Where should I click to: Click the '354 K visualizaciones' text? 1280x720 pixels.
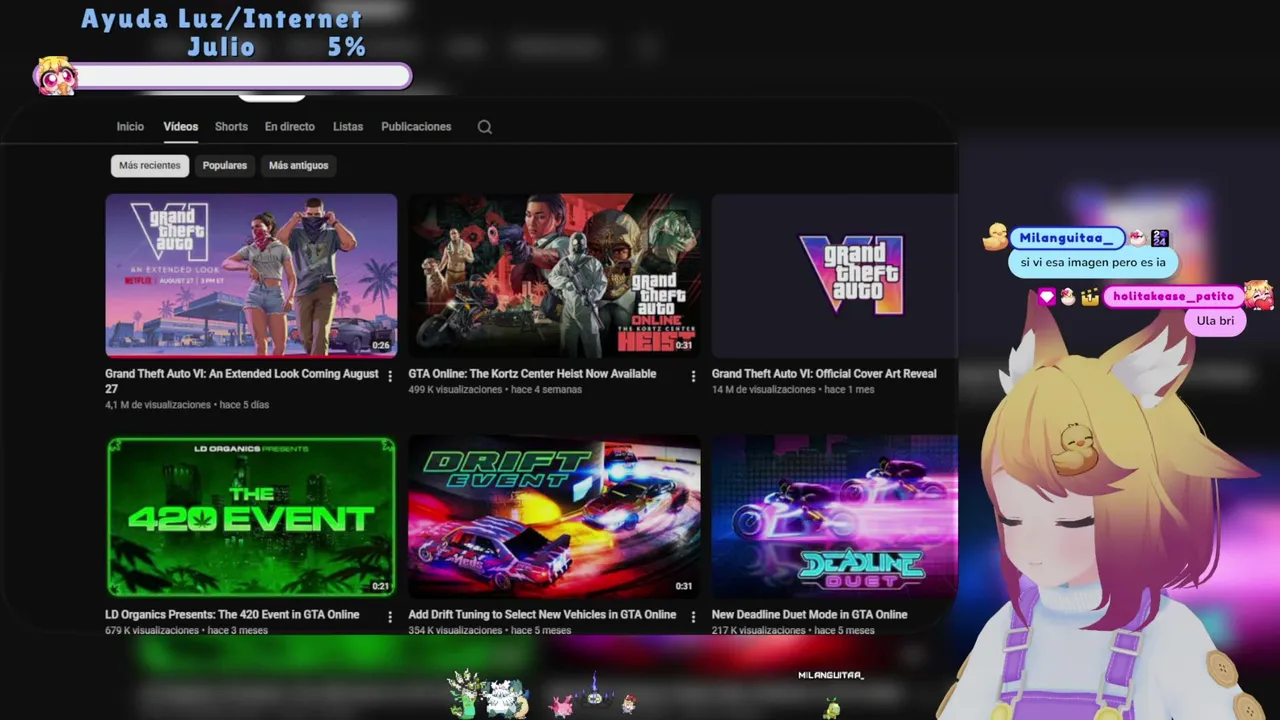coord(455,631)
